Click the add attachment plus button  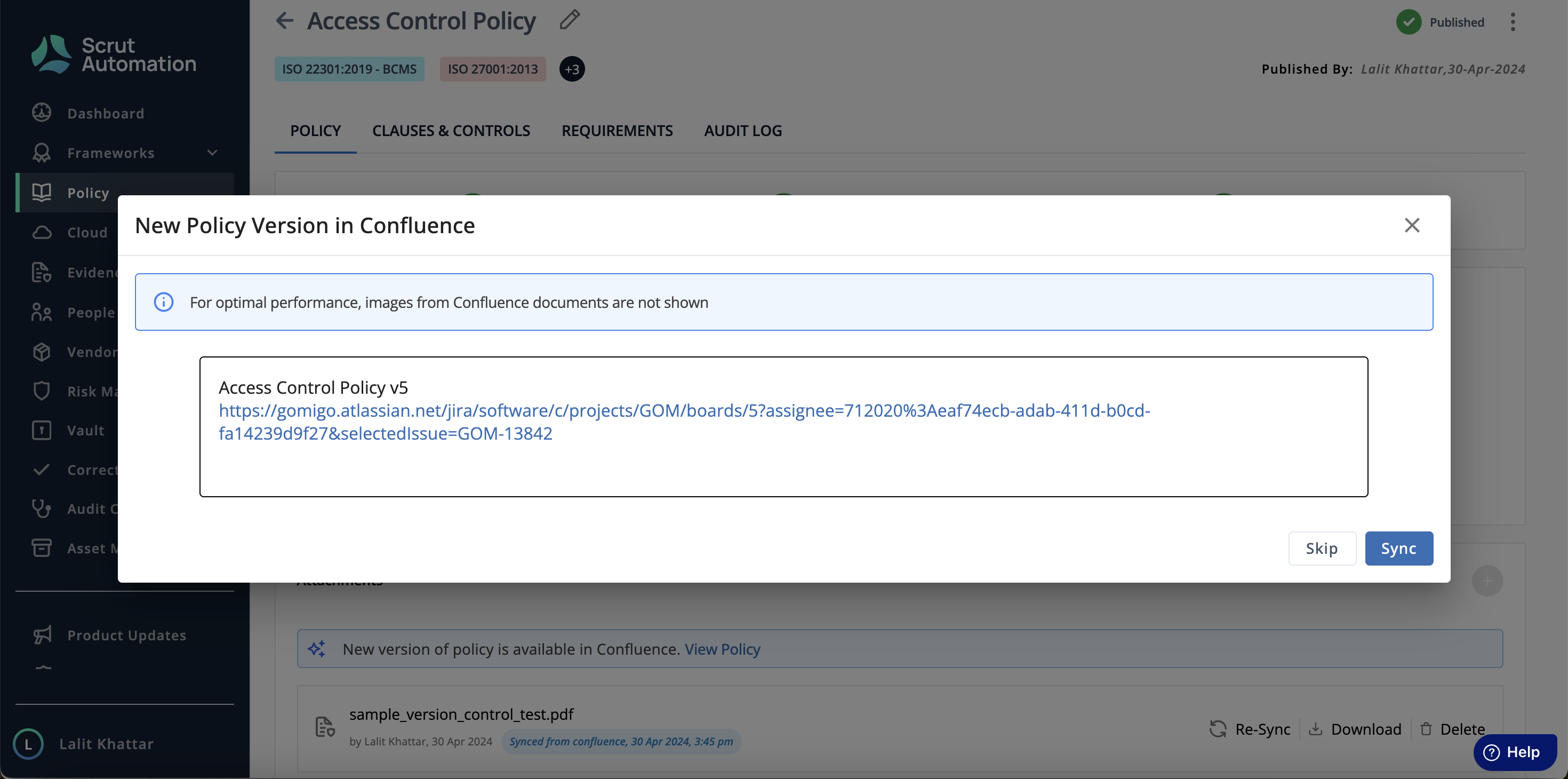pyautogui.click(x=1487, y=581)
